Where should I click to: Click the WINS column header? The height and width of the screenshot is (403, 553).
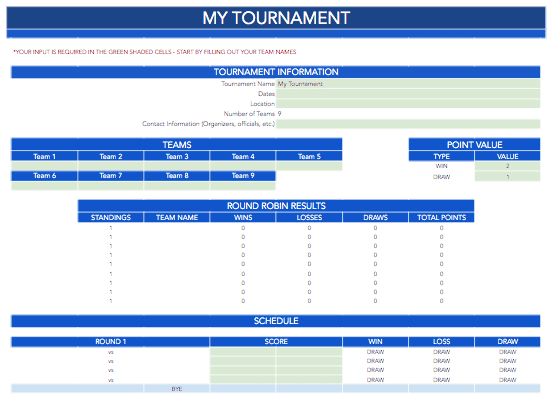(243, 218)
